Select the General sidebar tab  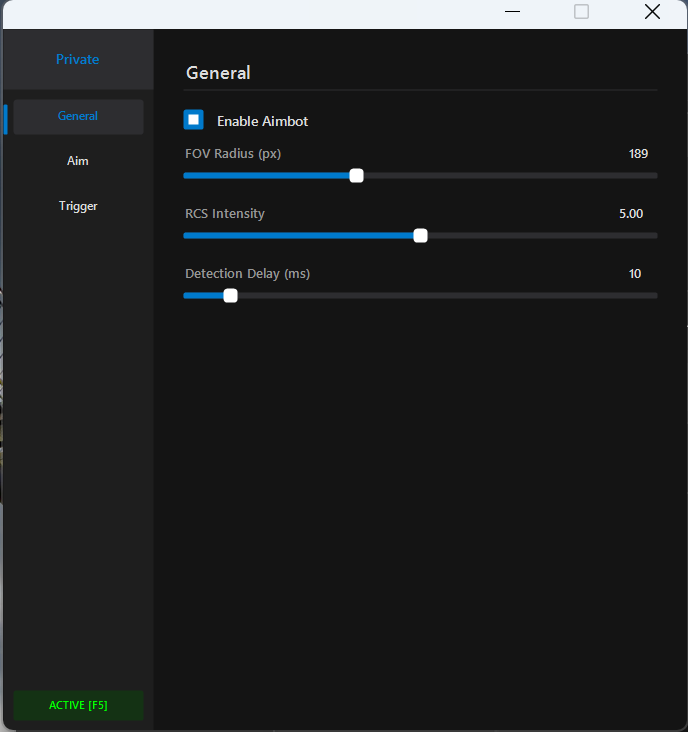(78, 116)
